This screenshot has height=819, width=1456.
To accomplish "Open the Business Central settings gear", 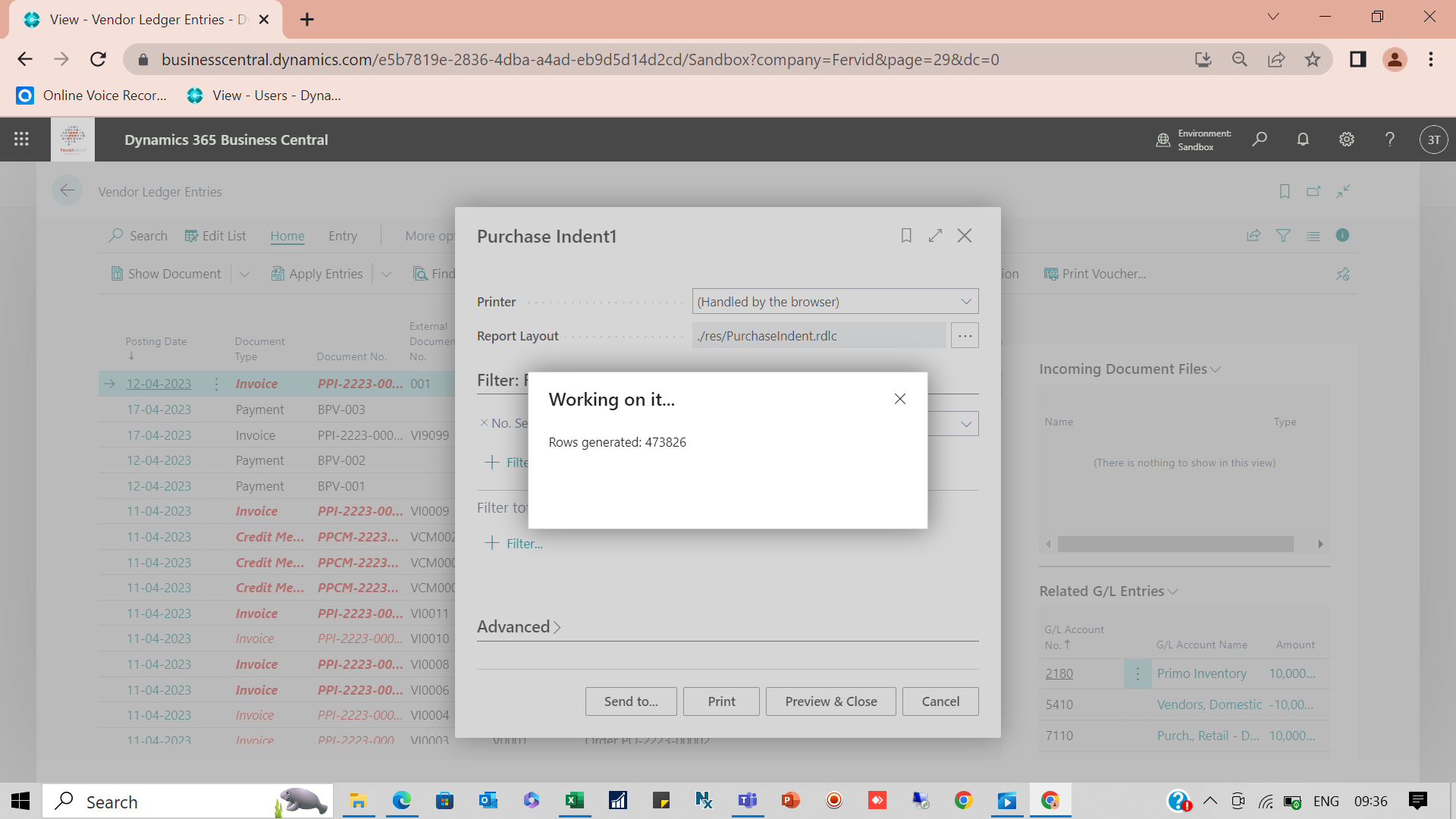I will [x=1346, y=139].
